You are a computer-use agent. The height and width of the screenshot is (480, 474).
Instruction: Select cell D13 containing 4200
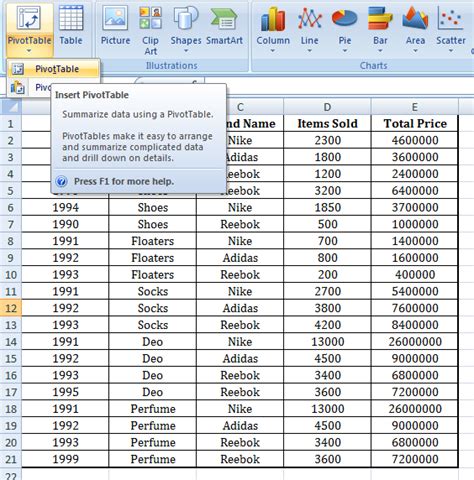coord(327,325)
